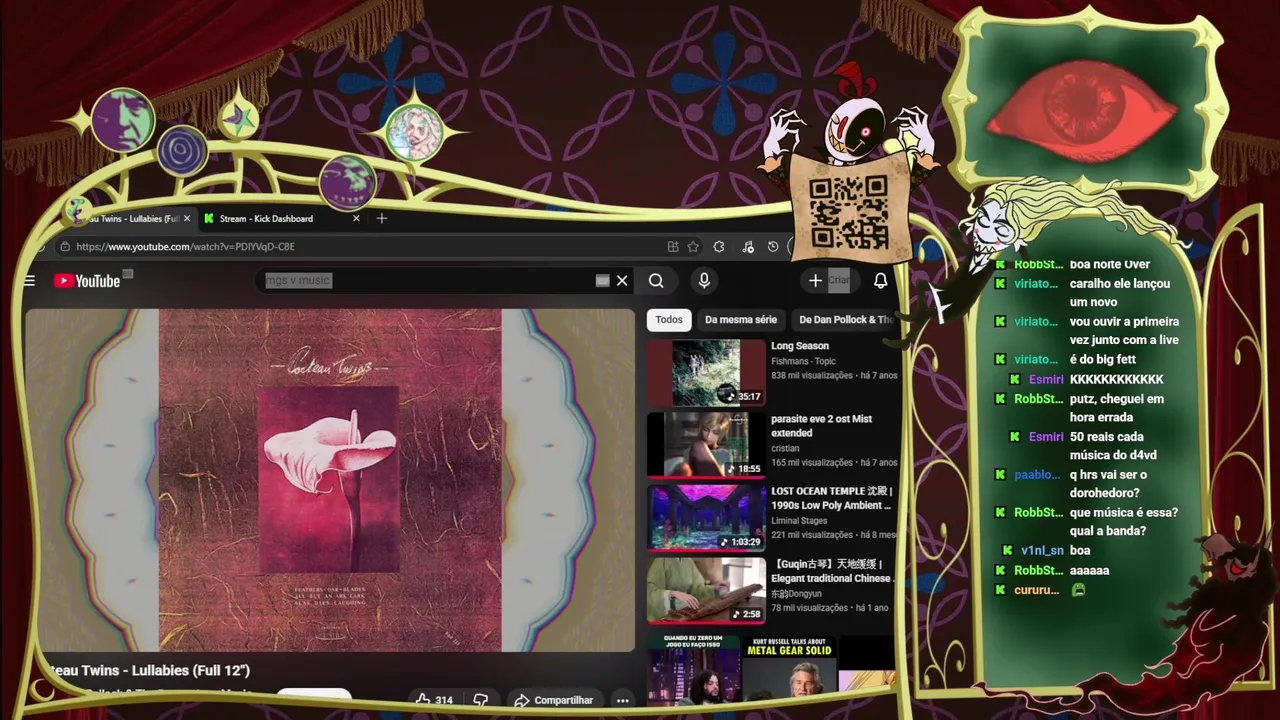Open the browser history clock icon
The image size is (1280, 720).
pyautogui.click(x=773, y=247)
